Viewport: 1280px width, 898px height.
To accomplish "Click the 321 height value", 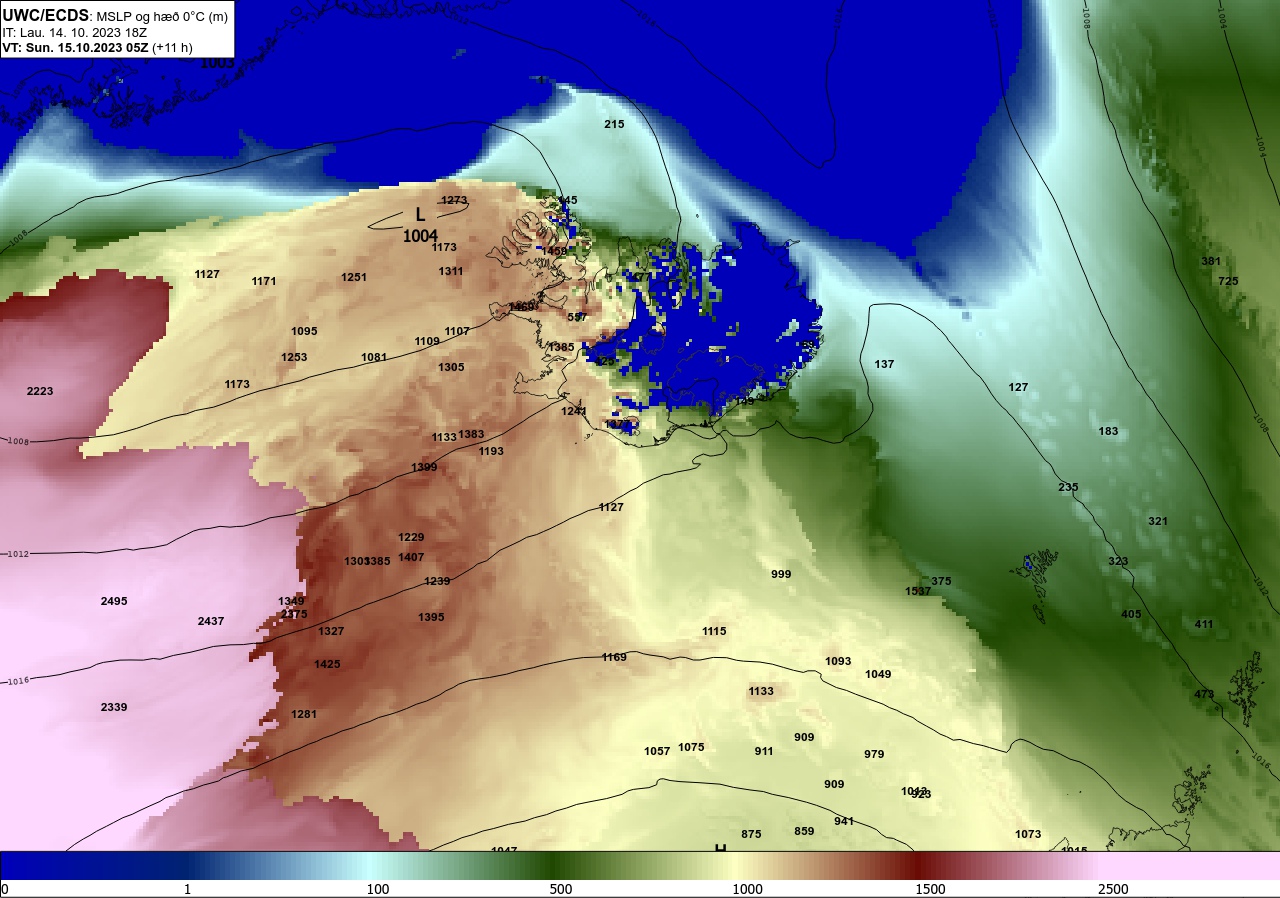I will 1158,521.
